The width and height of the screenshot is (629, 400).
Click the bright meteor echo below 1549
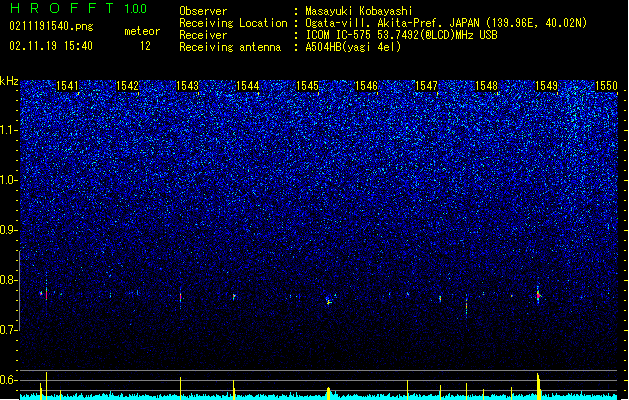pos(538,296)
